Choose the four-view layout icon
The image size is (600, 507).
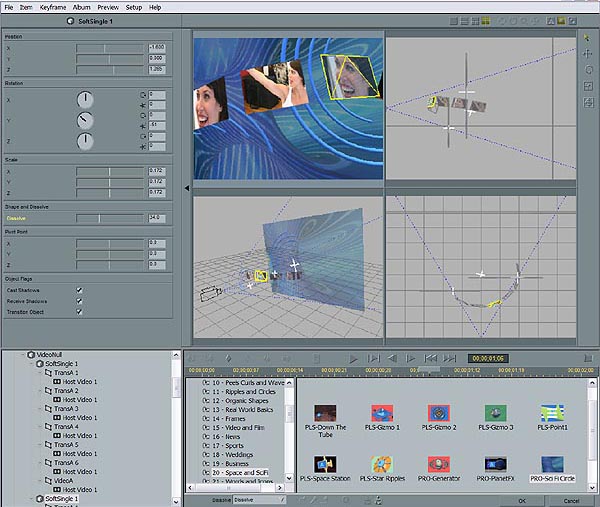(x=486, y=21)
